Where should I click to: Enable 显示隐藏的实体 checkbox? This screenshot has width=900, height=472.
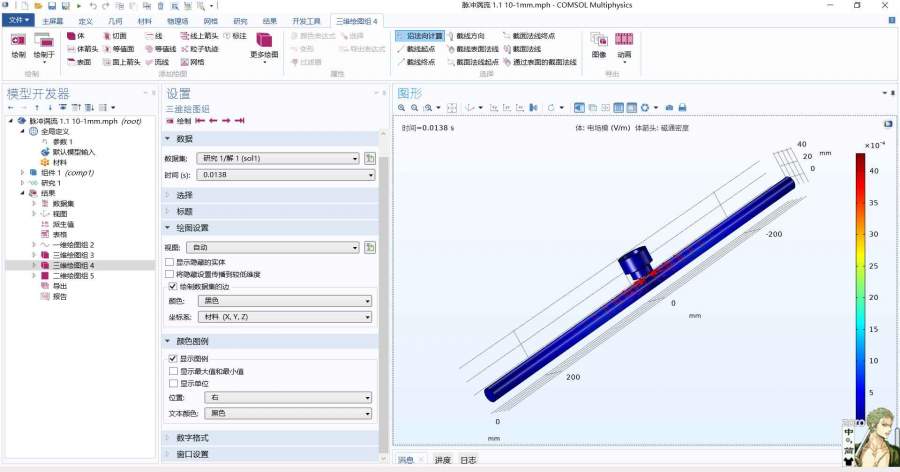(x=169, y=262)
